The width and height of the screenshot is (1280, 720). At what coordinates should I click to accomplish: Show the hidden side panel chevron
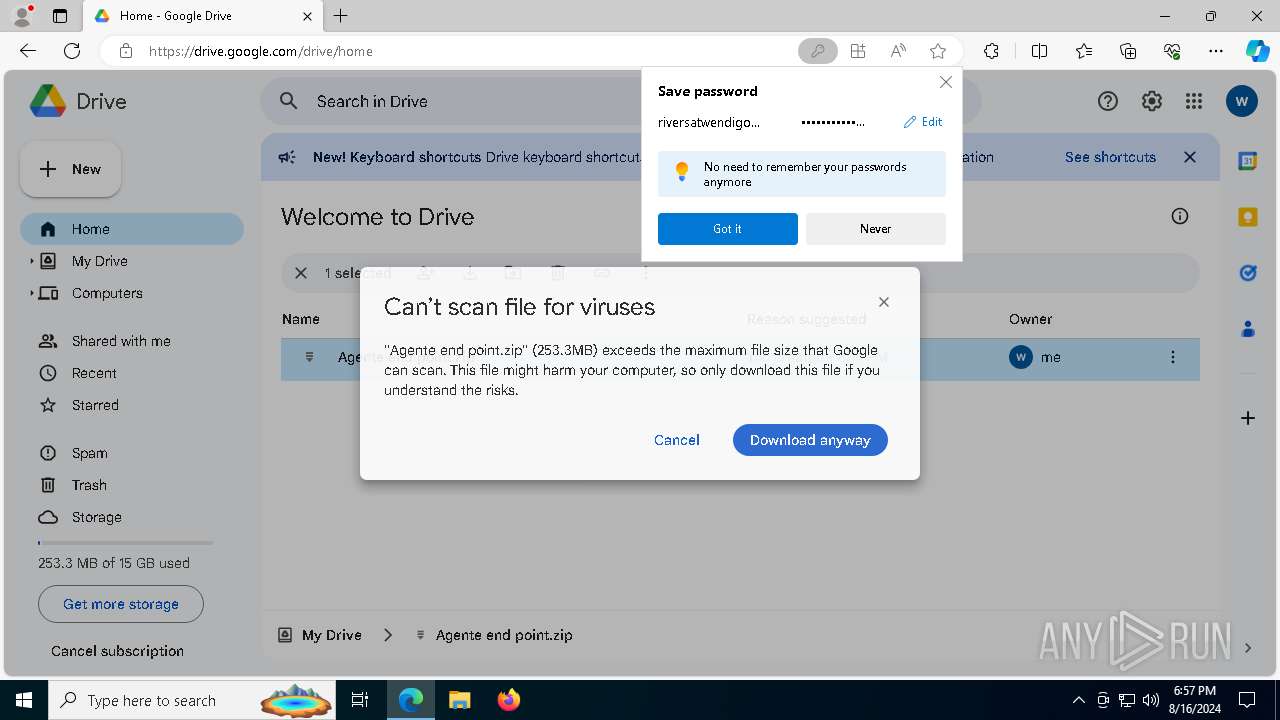1248,648
